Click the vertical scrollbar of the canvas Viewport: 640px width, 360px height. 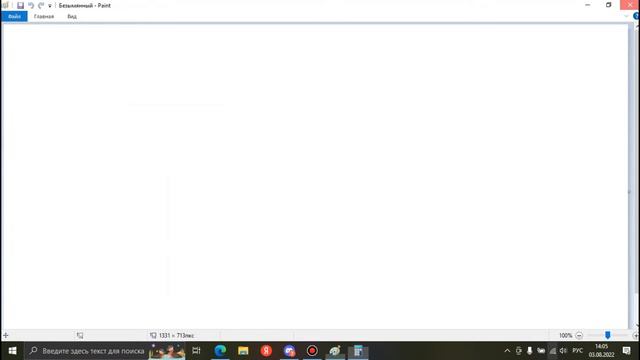point(636,176)
